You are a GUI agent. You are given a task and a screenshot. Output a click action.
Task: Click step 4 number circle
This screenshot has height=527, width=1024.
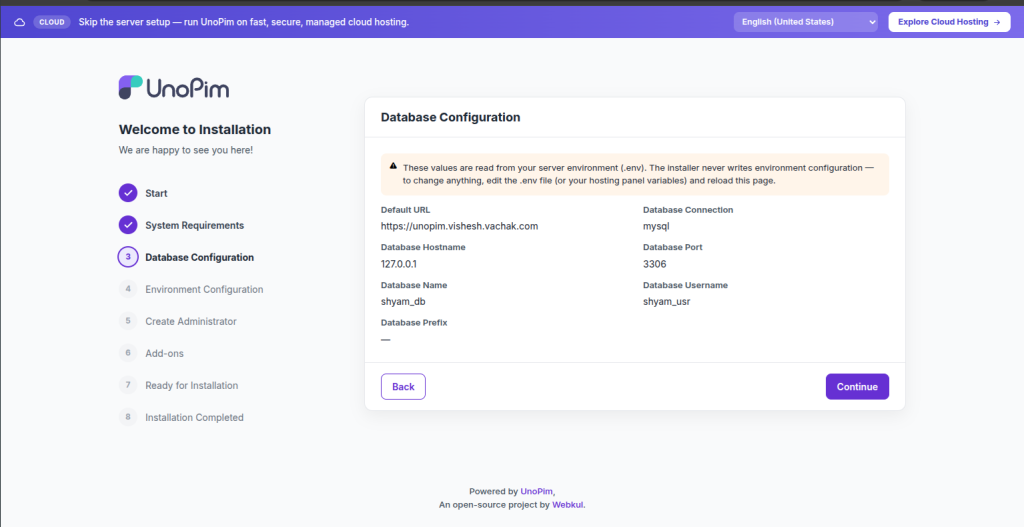pos(128,289)
